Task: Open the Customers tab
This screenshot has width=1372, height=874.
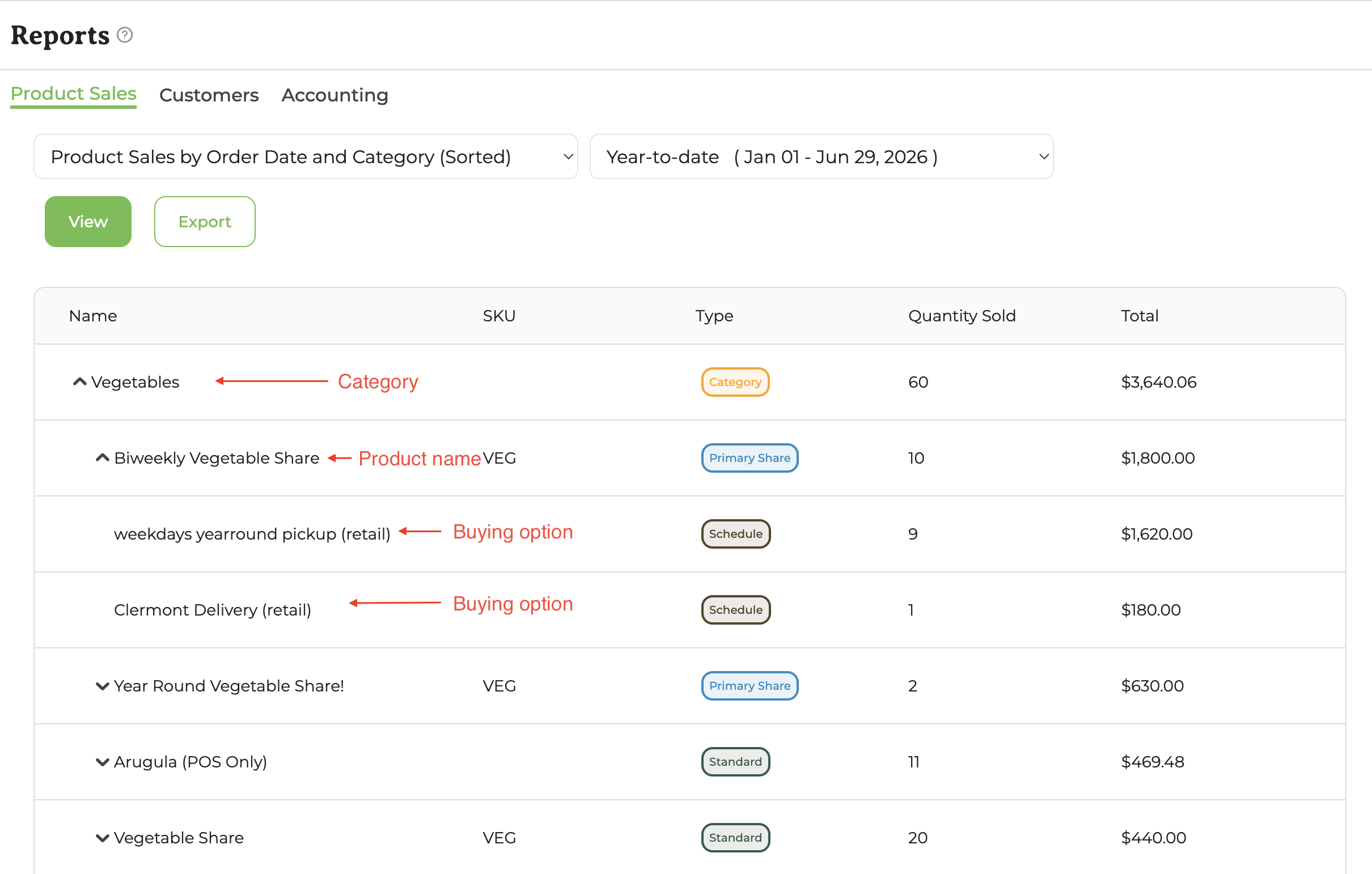Action: pos(209,95)
